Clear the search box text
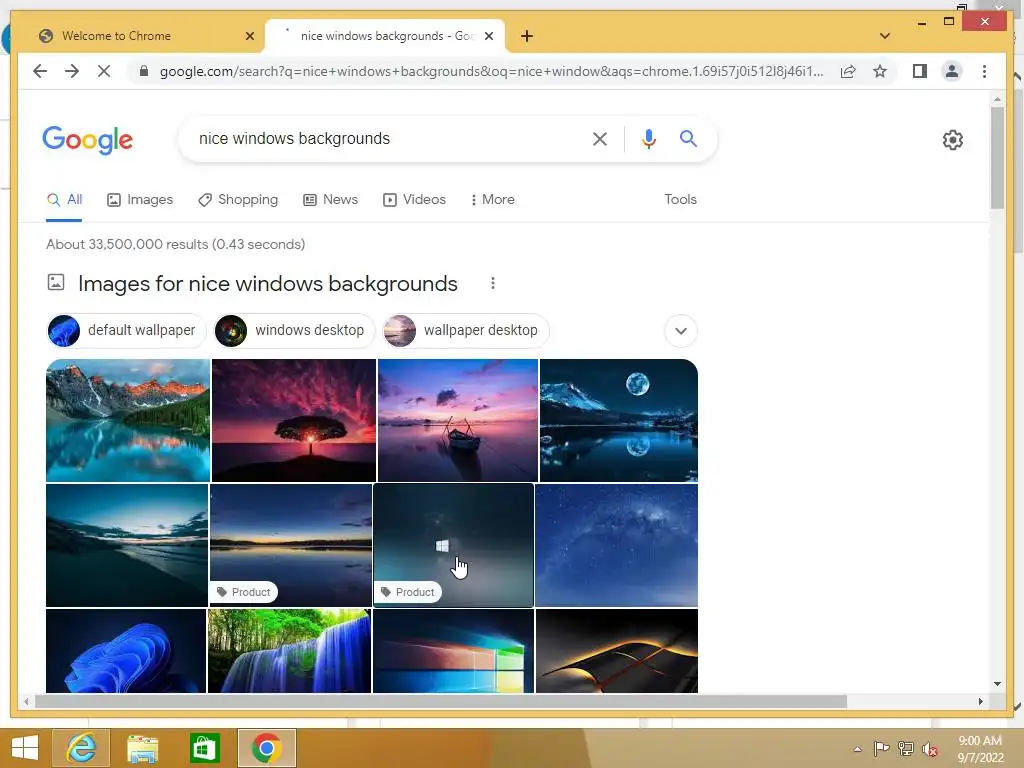Screen dimensions: 1024x768 pos(600,138)
